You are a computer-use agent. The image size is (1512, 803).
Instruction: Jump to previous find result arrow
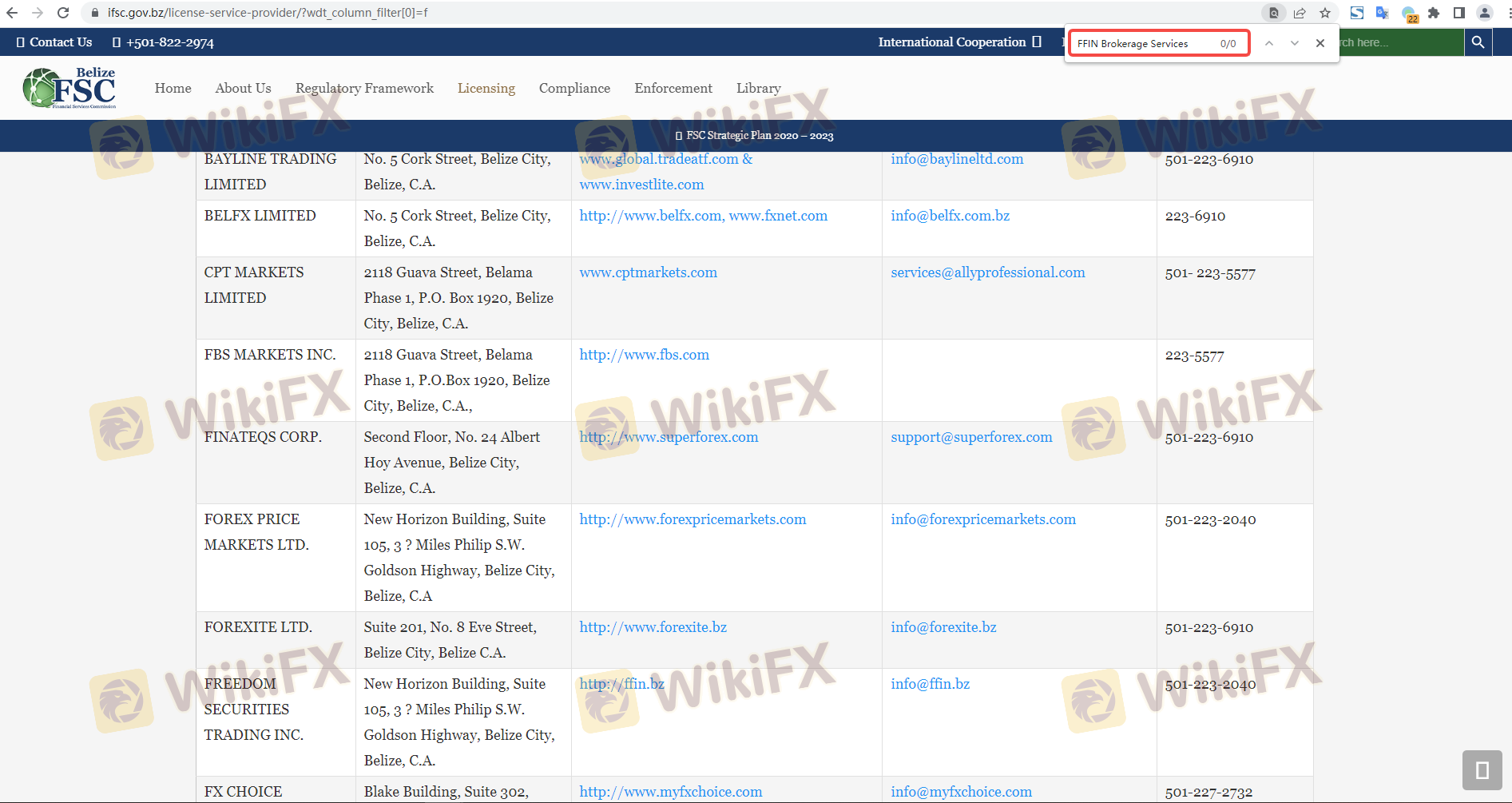point(1269,43)
